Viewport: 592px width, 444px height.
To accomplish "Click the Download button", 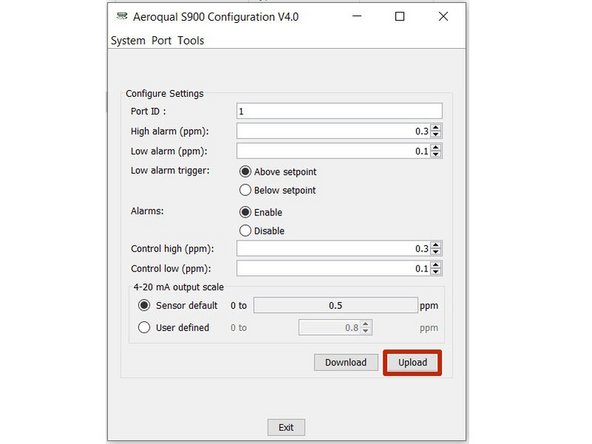I will [346, 362].
